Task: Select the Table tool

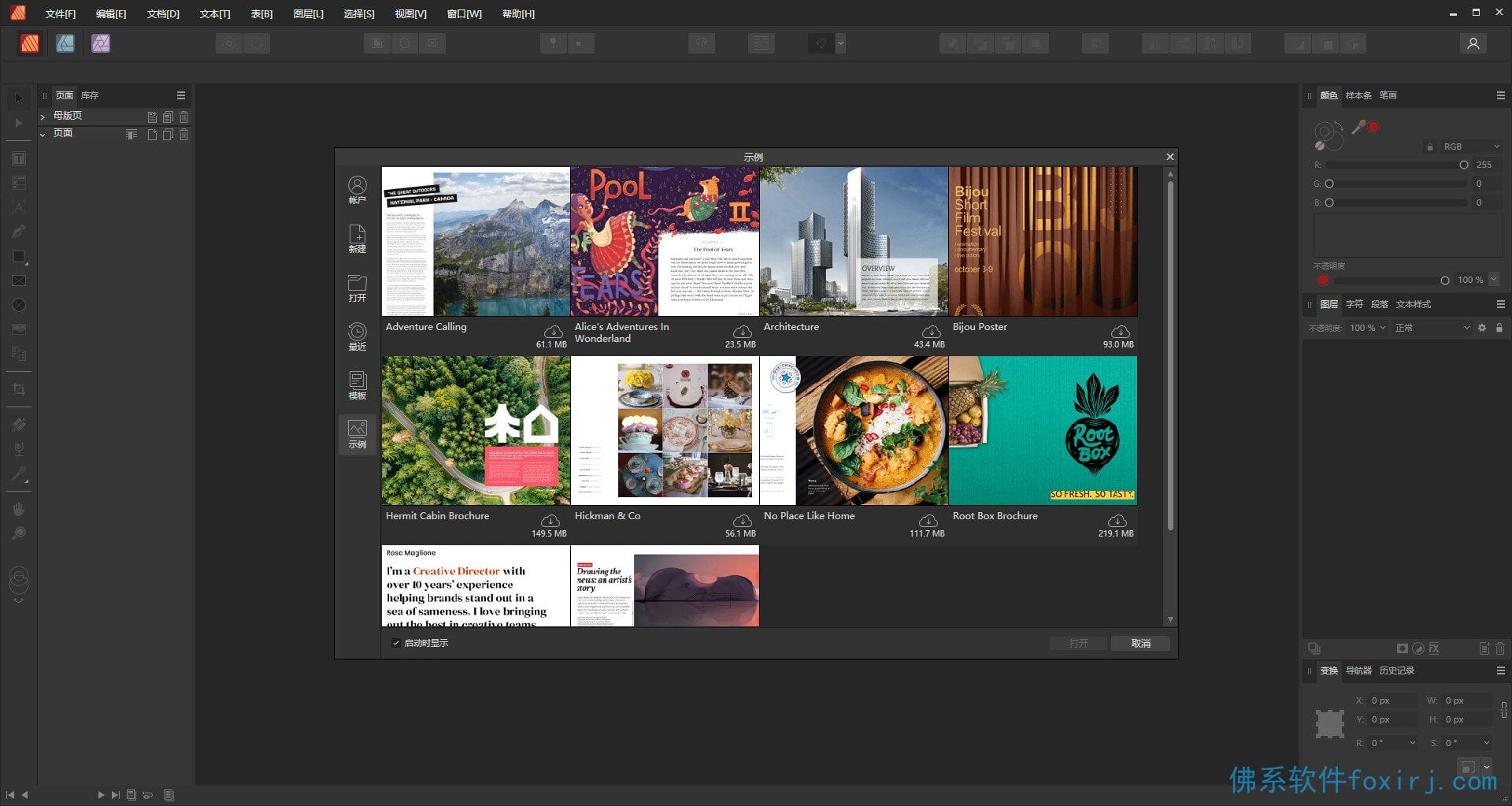Action: coord(19,183)
